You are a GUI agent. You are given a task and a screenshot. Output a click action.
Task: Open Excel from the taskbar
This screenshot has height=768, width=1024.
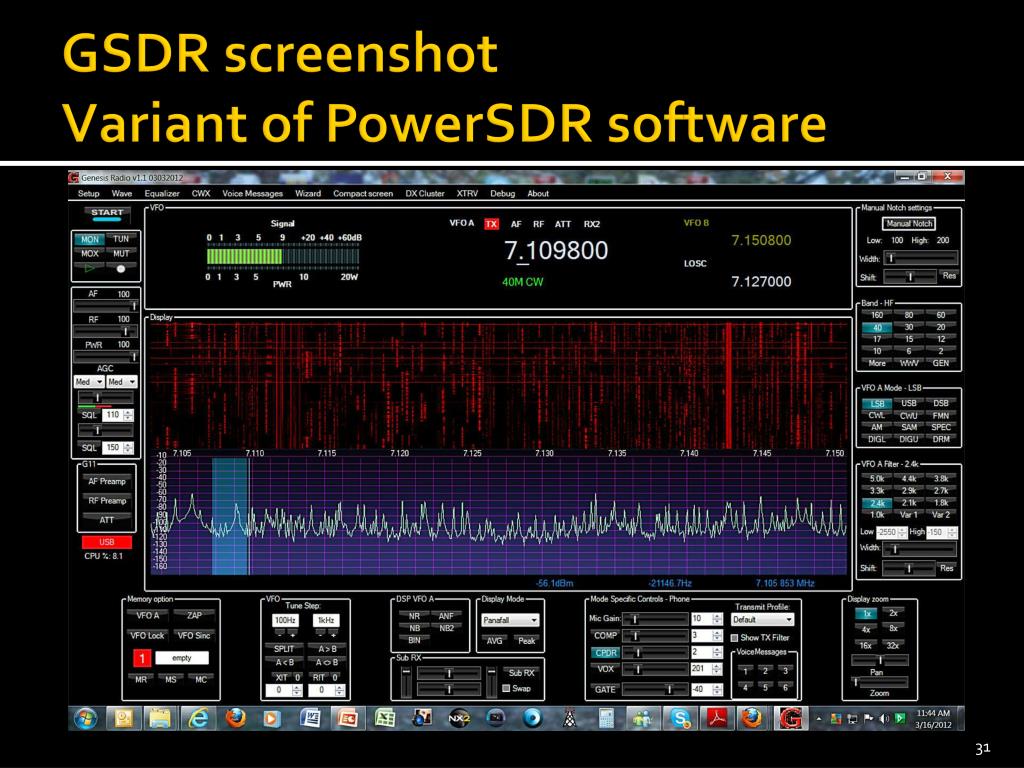tap(385, 718)
